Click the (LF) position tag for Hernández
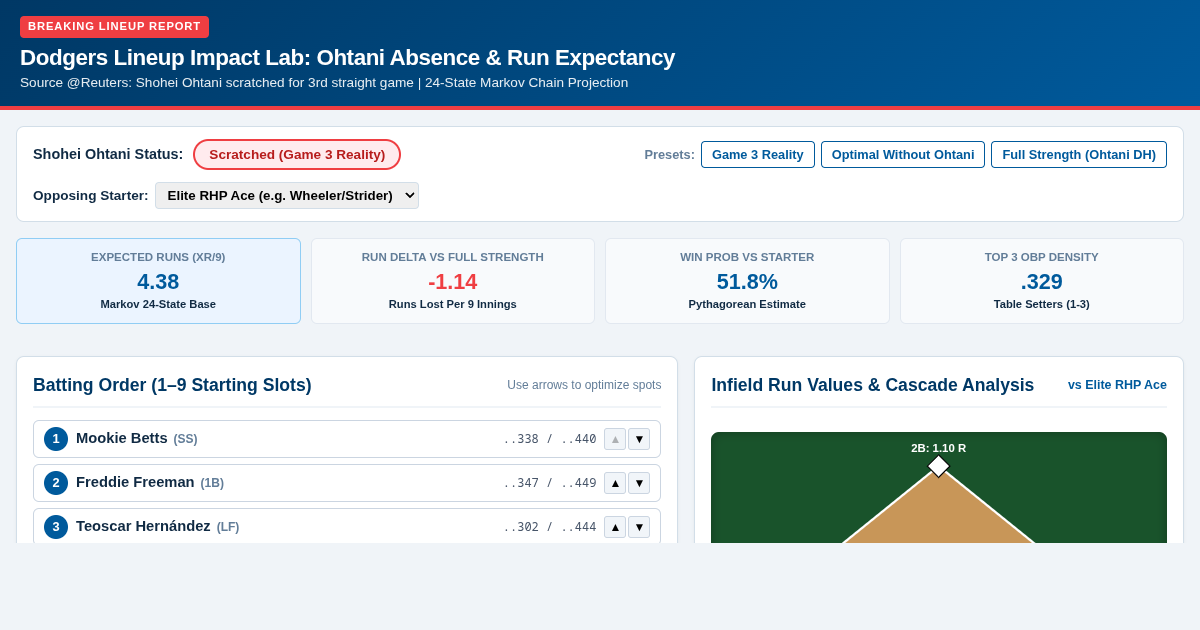This screenshot has height=630, width=1200. click(x=228, y=527)
